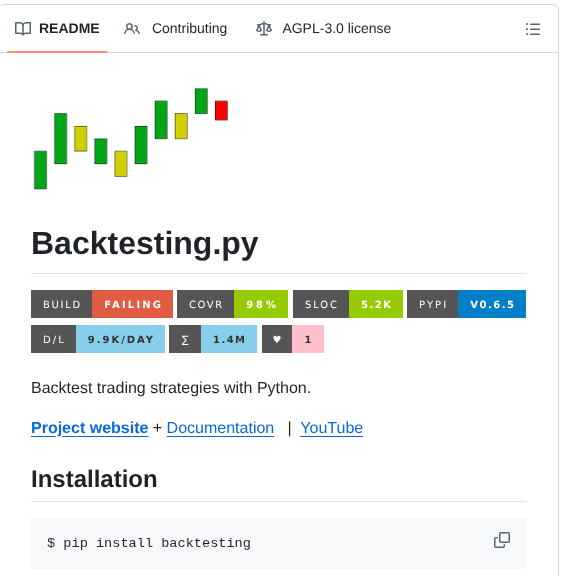The height and width of the screenshot is (576, 576).
Task: Click the COVR 98% coverage badge
Action: [233, 304]
